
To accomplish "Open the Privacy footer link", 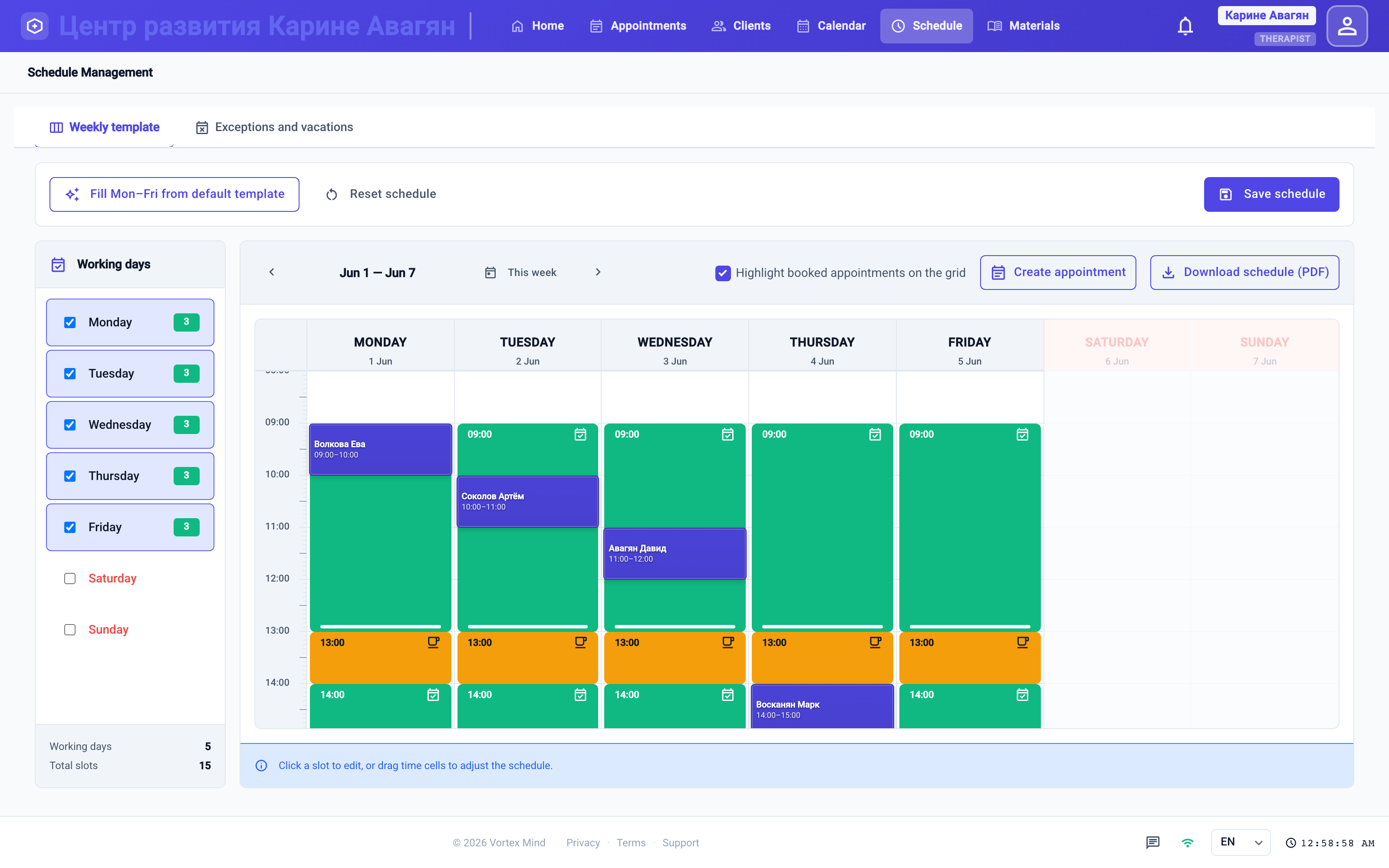I will pos(583,842).
